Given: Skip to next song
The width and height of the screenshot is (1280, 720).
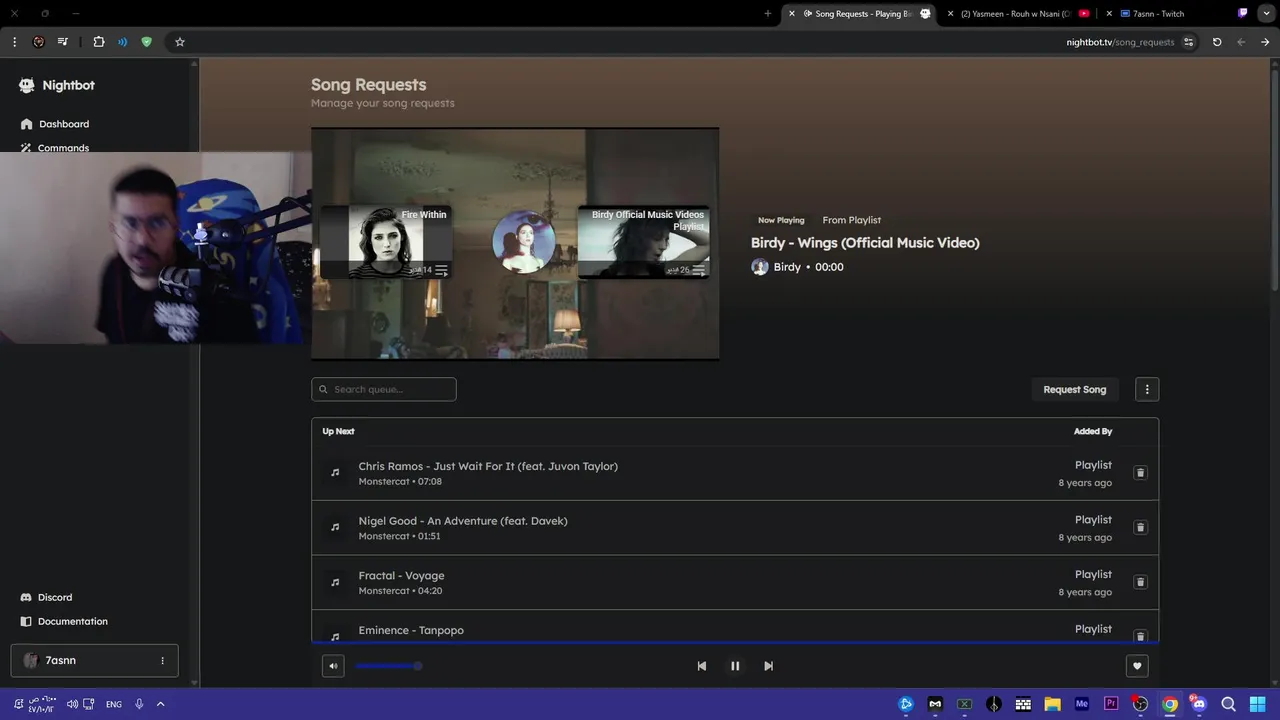Looking at the screenshot, I should (x=768, y=666).
